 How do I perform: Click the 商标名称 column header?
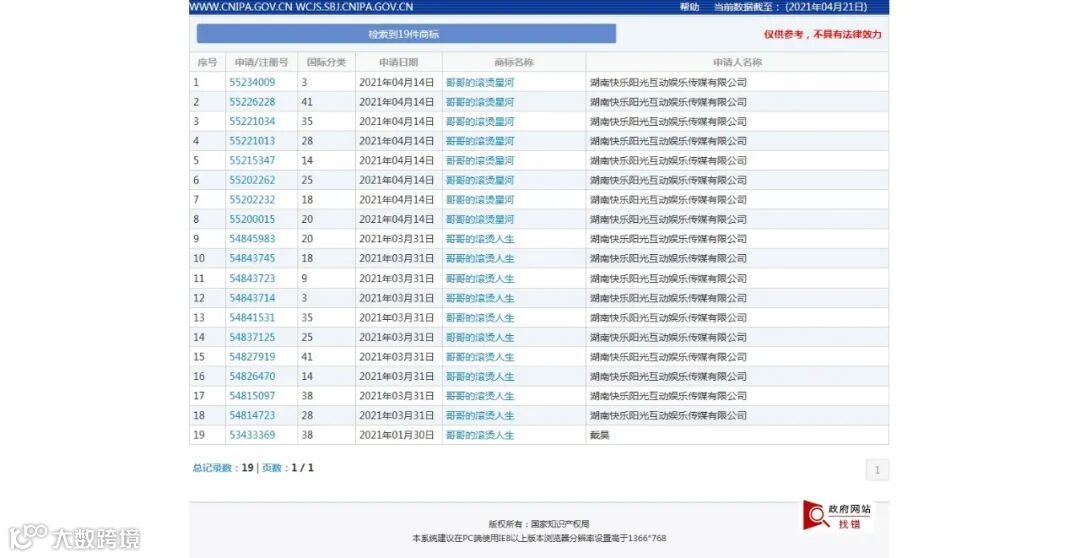(x=514, y=62)
